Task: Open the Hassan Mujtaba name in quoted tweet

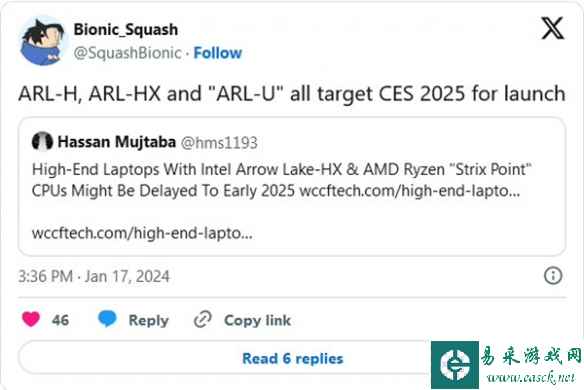Action: 117,142
